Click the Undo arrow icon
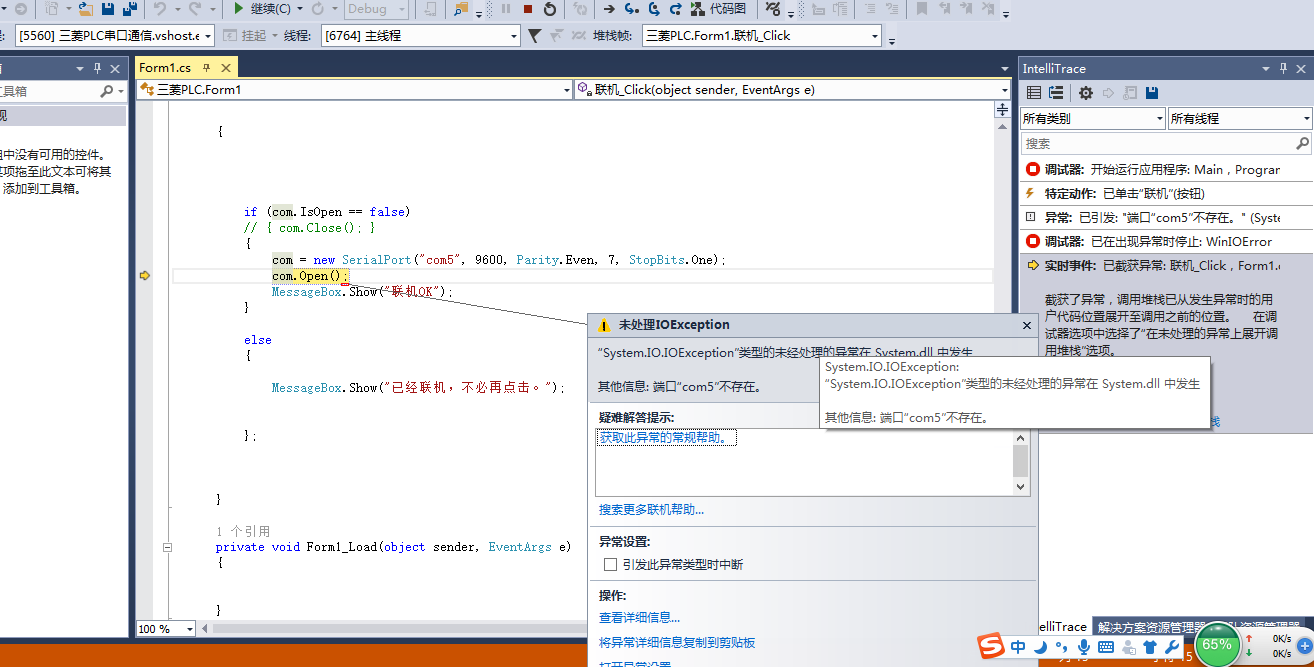The image size is (1314, 667). pos(159,9)
